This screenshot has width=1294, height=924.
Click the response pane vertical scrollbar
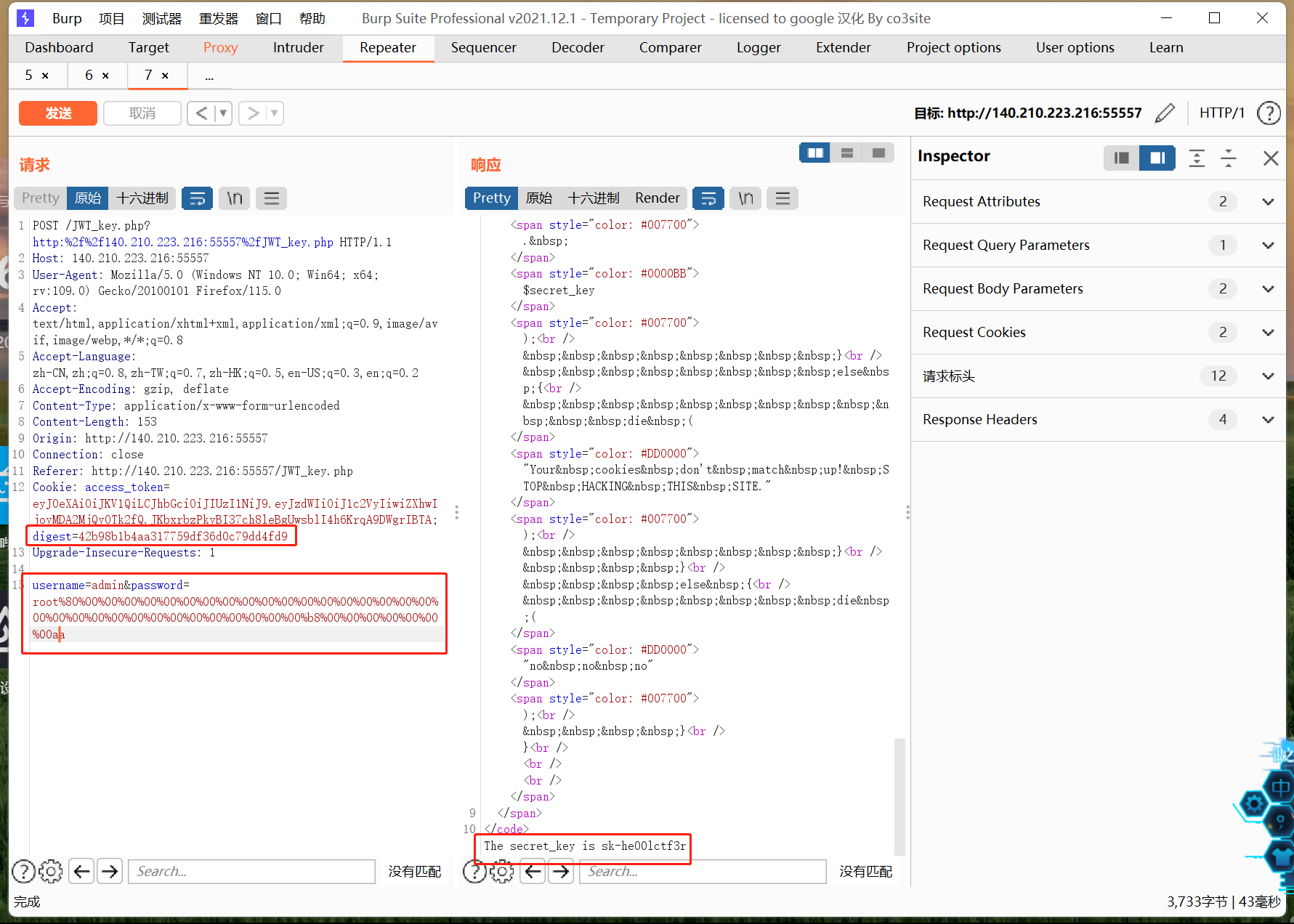(899, 797)
